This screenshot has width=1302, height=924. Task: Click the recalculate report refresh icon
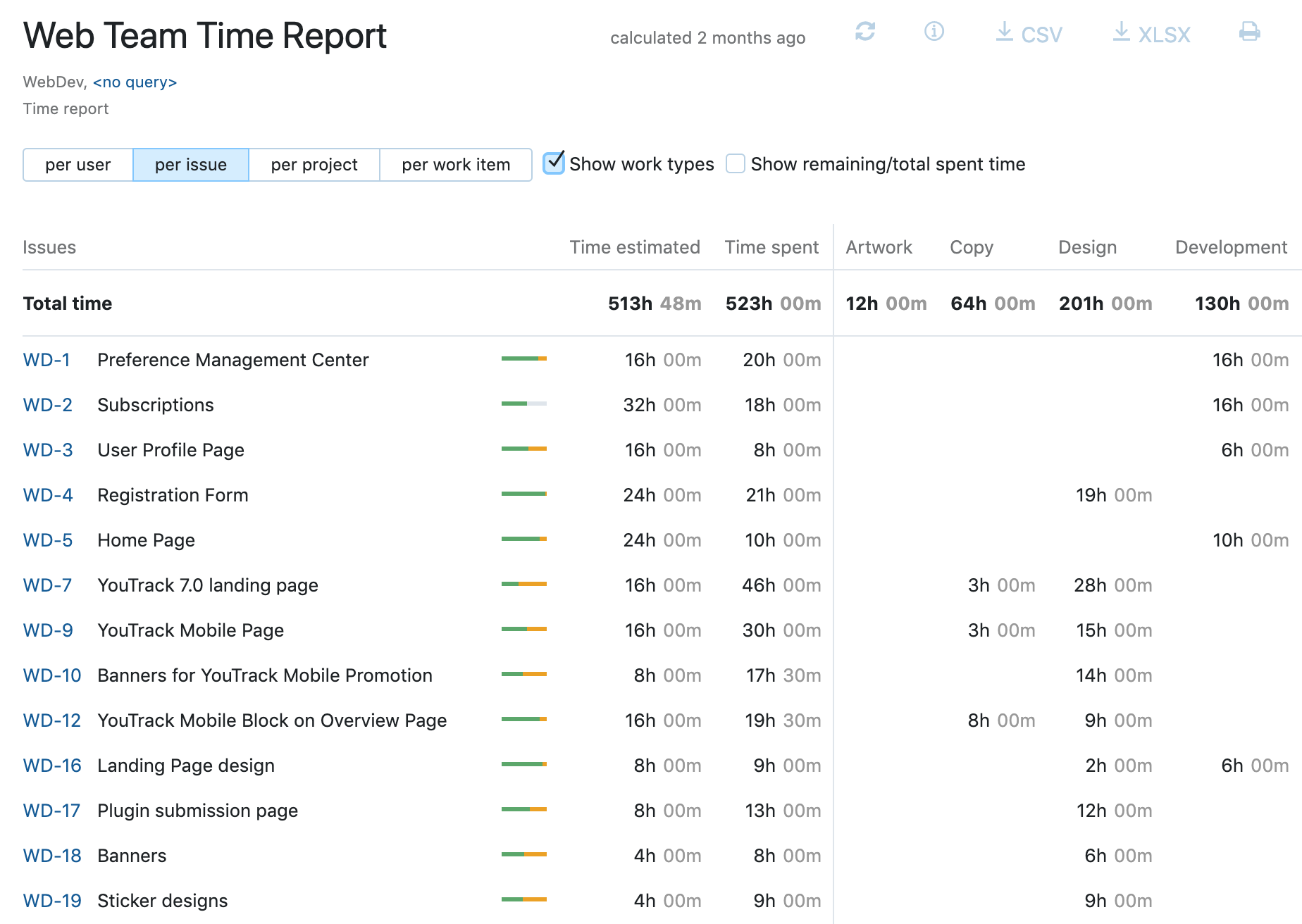(x=864, y=32)
